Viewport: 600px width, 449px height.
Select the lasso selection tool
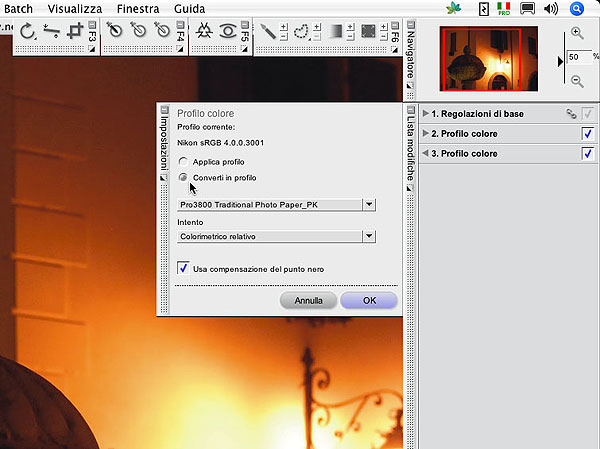click(x=301, y=32)
